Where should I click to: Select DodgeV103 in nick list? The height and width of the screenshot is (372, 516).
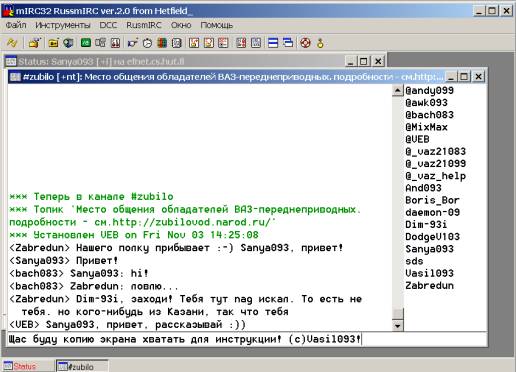(432, 237)
